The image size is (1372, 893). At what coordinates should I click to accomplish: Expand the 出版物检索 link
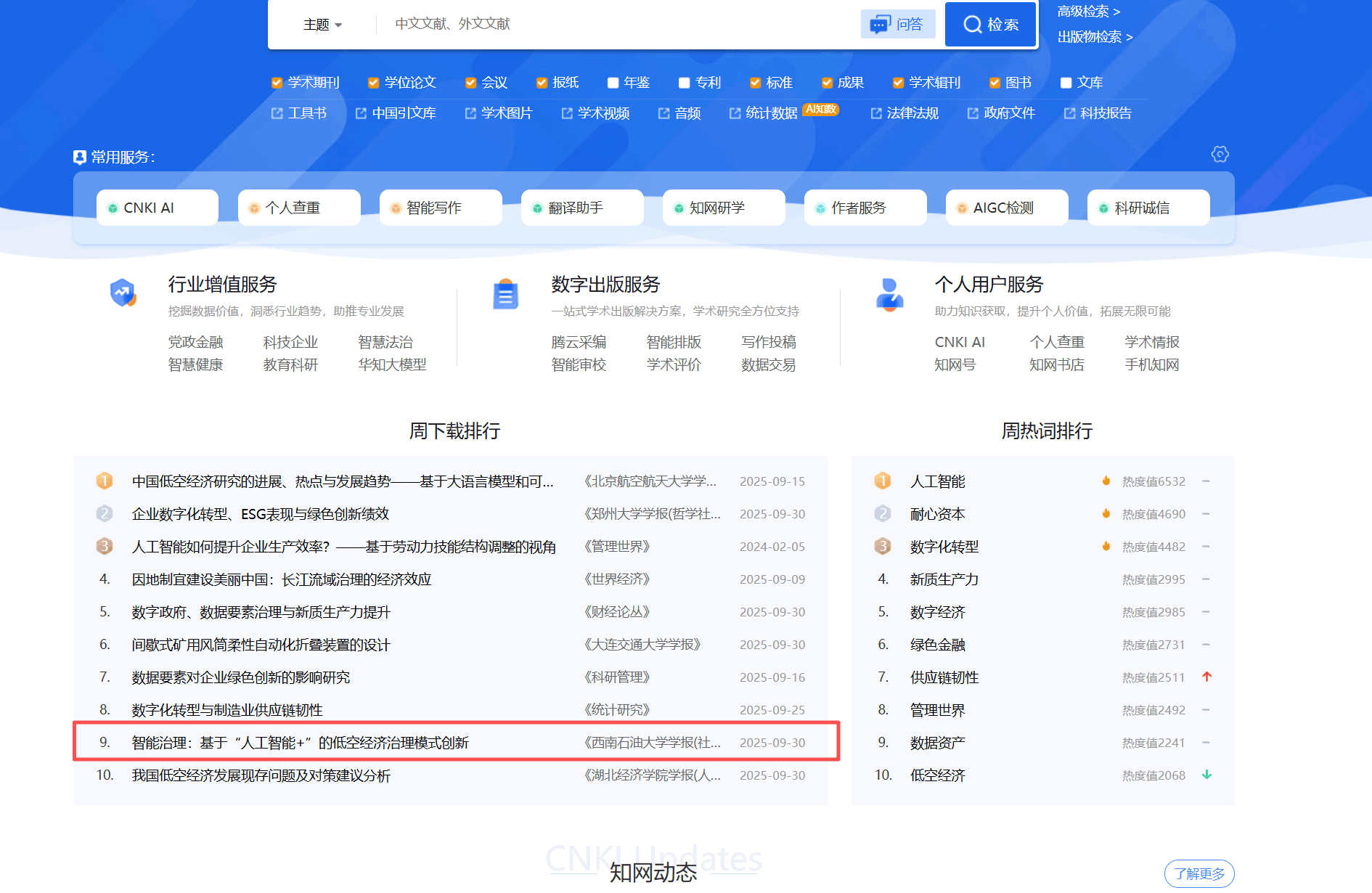(1094, 37)
